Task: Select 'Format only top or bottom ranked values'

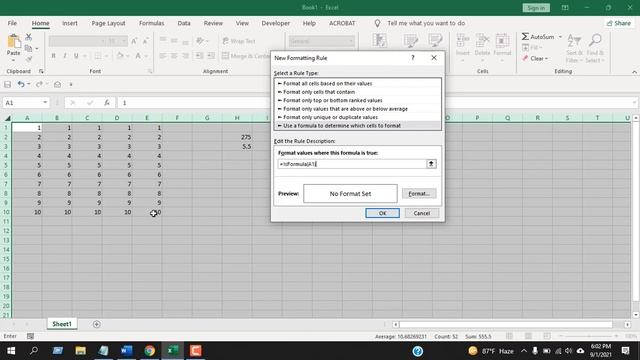Action: 358,100
